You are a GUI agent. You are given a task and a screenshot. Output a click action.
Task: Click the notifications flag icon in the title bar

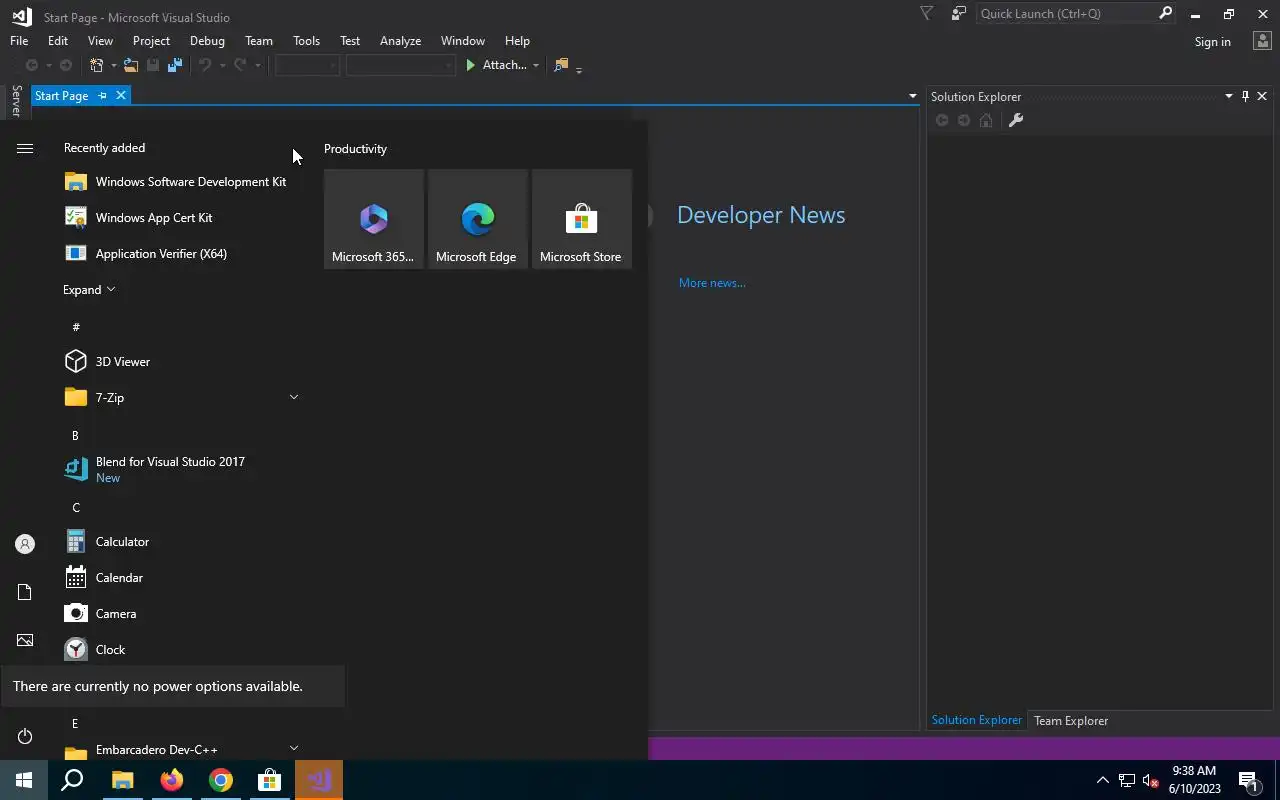click(926, 14)
